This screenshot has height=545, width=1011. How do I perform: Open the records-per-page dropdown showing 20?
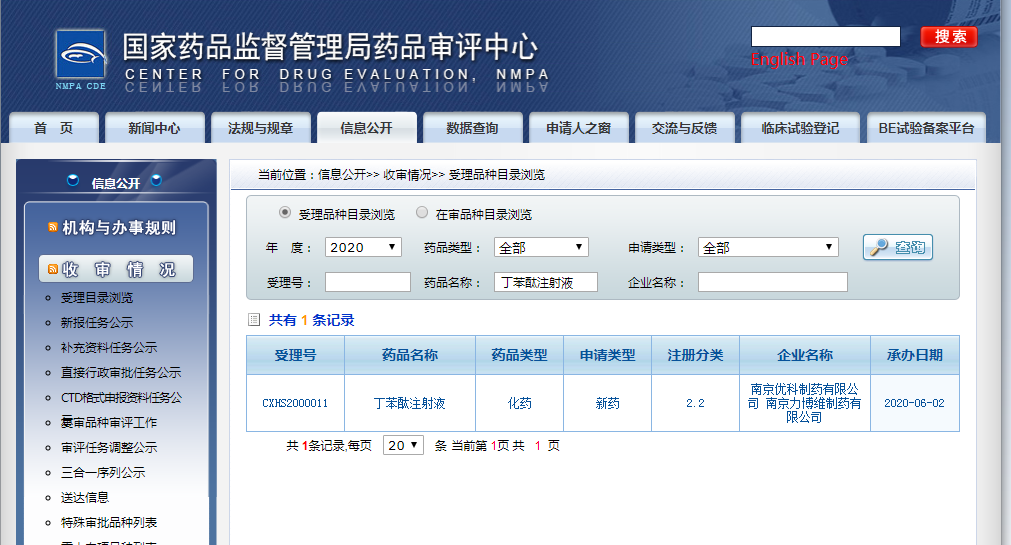[404, 445]
